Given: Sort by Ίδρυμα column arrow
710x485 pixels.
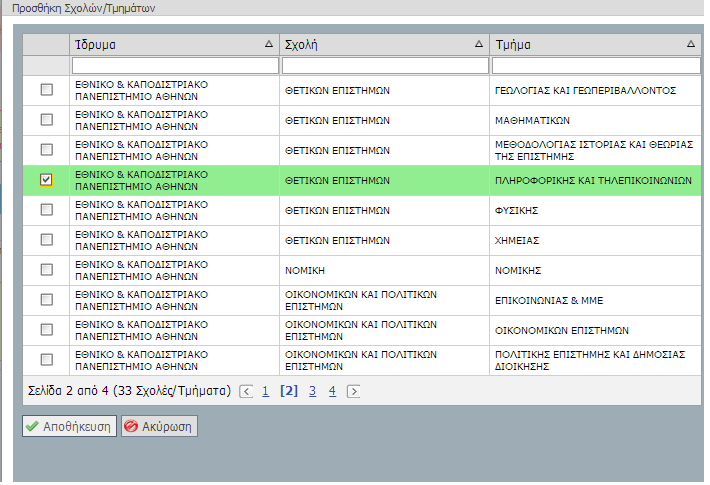Looking at the screenshot, I should pyautogui.click(x=269, y=44).
